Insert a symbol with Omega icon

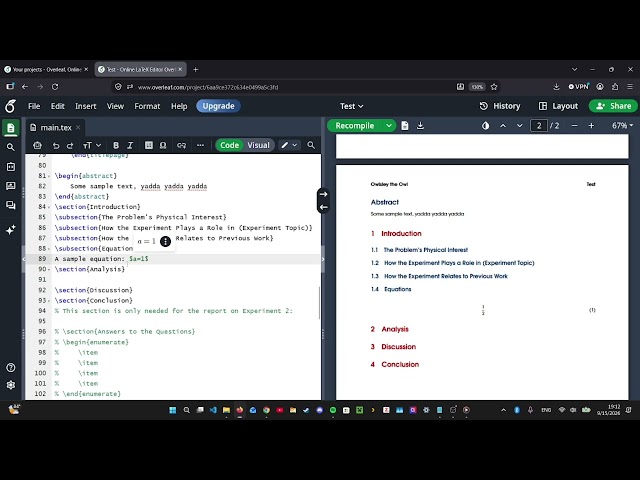coord(163,145)
